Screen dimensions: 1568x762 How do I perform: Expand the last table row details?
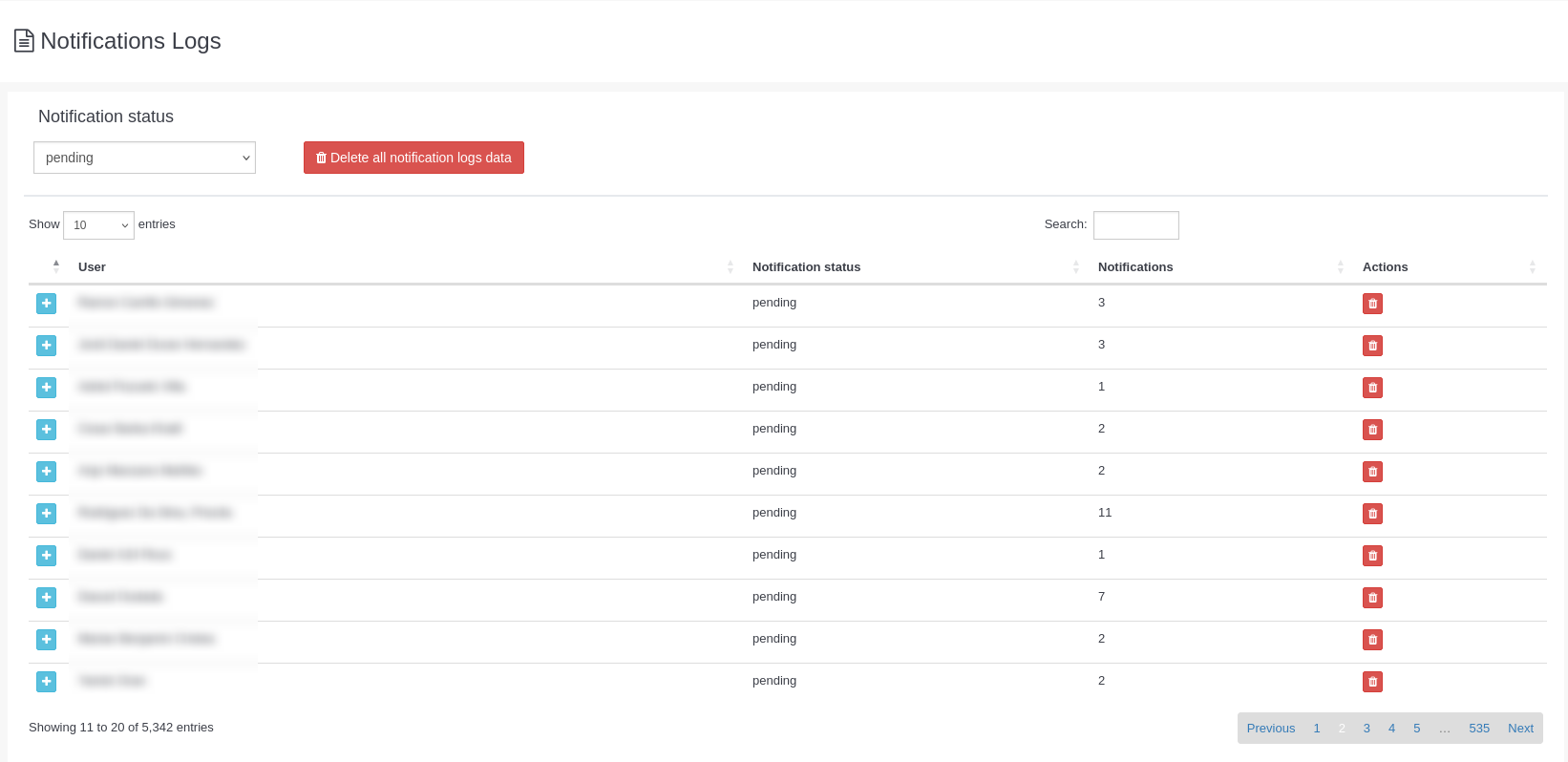pyautogui.click(x=46, y=682)
